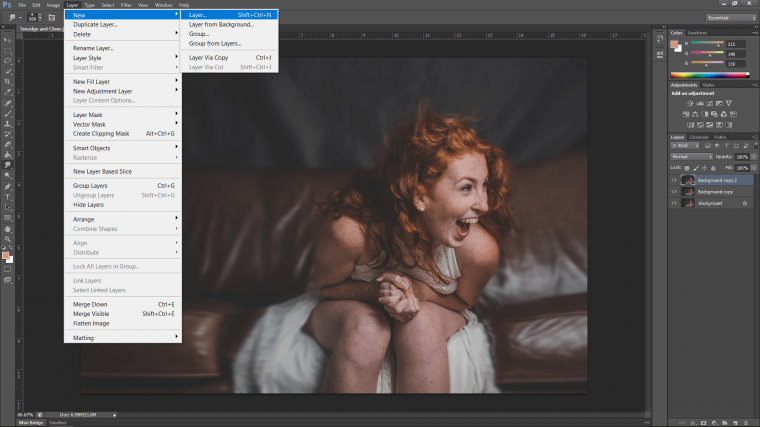Open the Fill dropdown arrow
Image resolution: width=760 pixels, height=427 pixels.
tap(754, 168)
